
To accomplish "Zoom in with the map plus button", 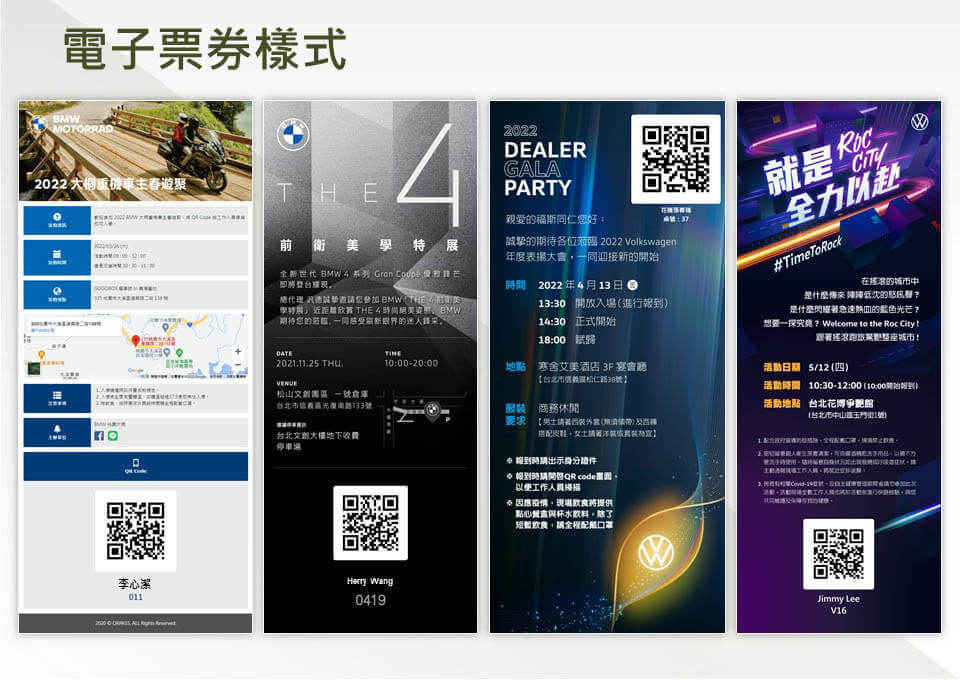I will coord(237,352).
